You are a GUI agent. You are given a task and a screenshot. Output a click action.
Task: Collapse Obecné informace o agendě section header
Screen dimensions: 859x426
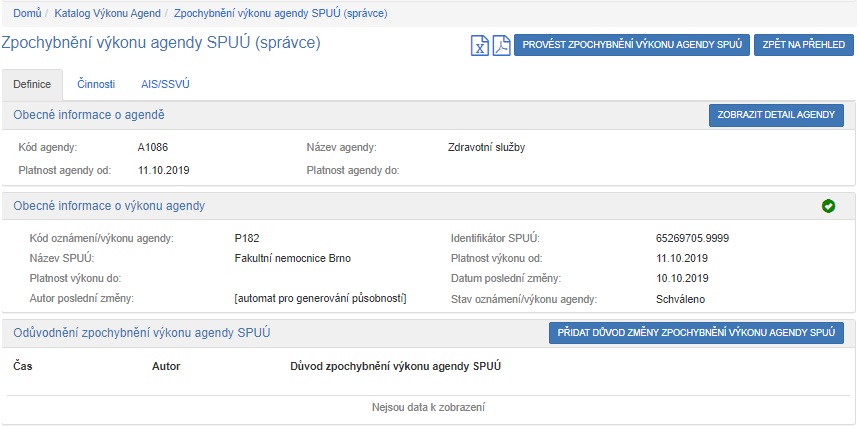click(x=89, y=115)
